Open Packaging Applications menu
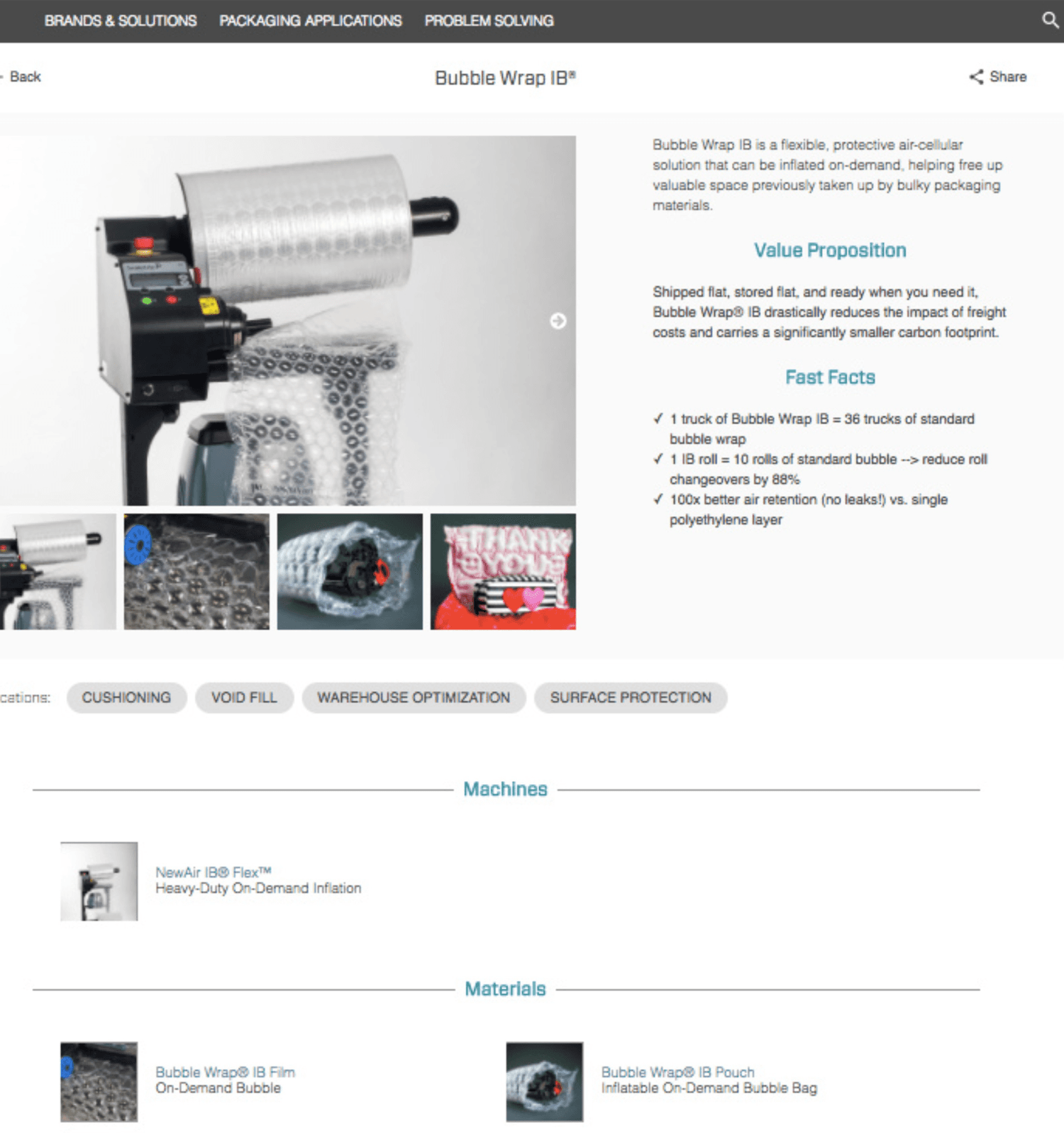This screenshot has width=1064, height=1133. [x=311, y=21]
